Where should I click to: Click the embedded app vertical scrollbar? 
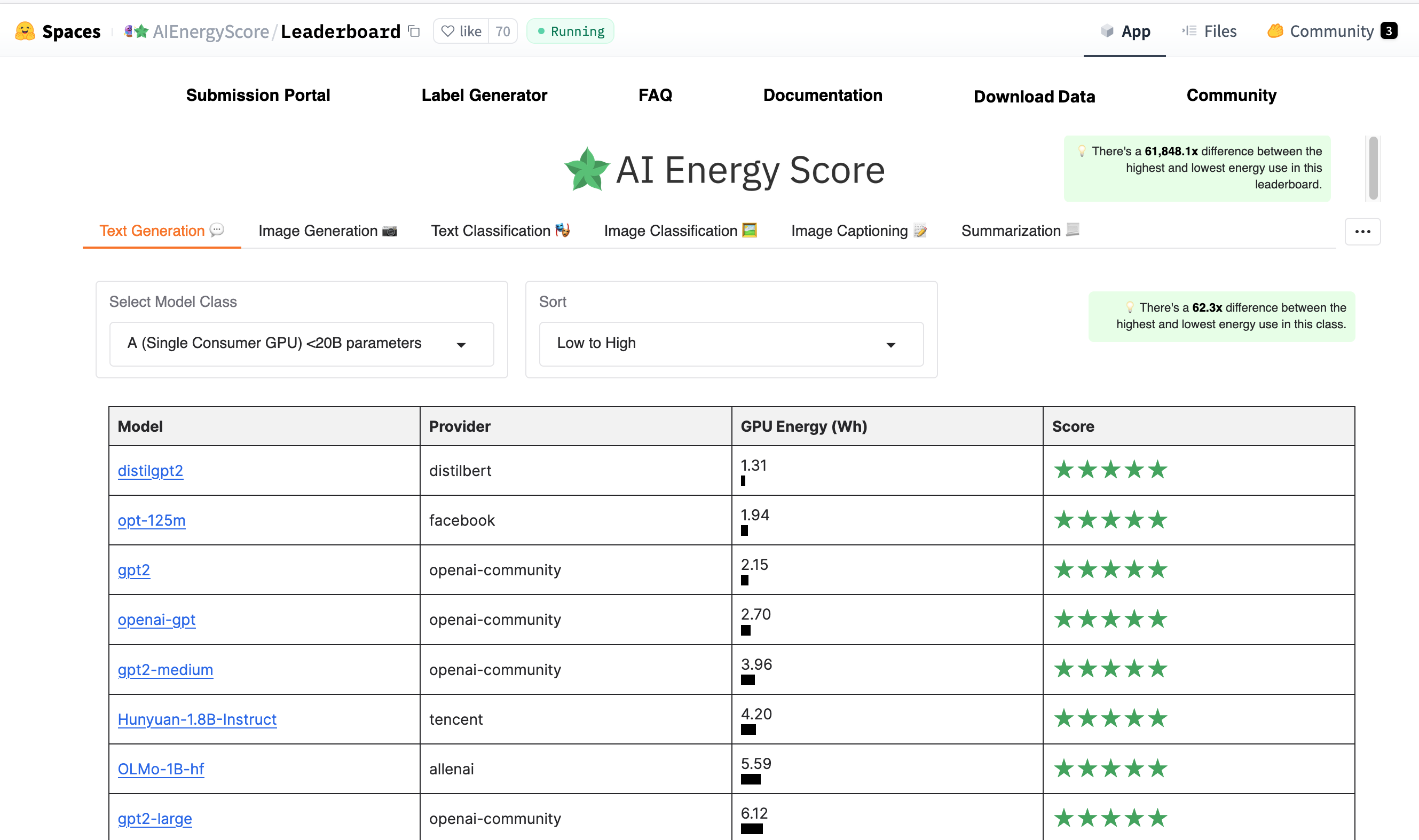(1373, 168)
